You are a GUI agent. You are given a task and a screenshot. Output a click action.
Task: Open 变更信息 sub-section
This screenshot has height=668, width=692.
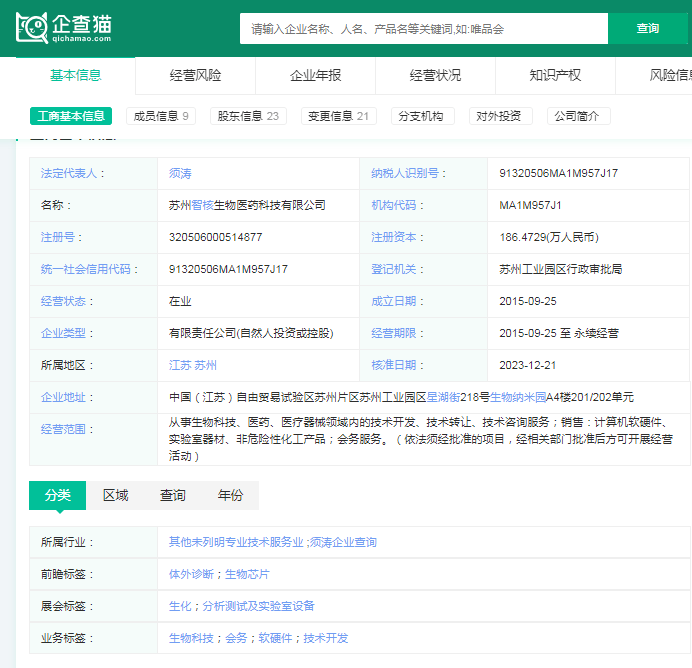point(338,116)
